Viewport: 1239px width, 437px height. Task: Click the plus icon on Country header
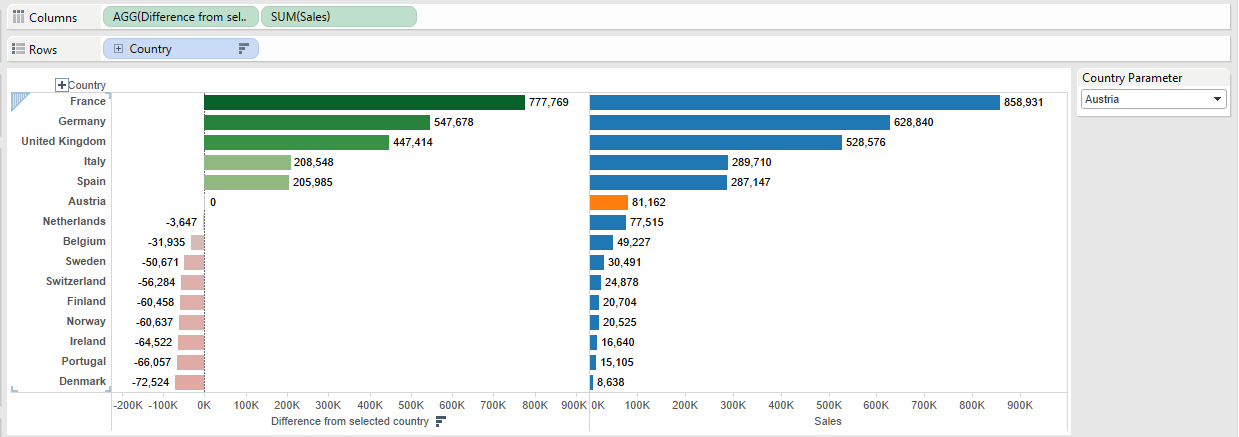(62, 86)
